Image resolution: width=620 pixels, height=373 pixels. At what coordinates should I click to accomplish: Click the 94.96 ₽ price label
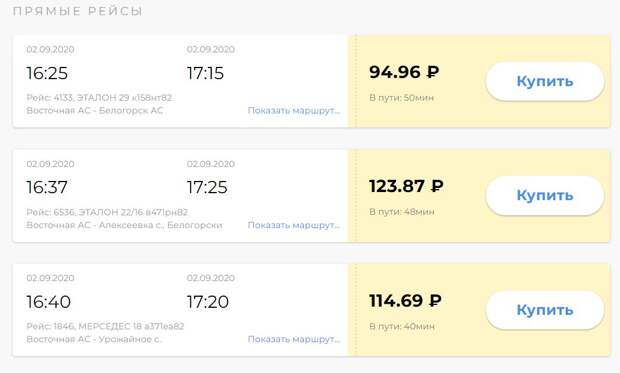pyautogui.click(x=404, y=72)
